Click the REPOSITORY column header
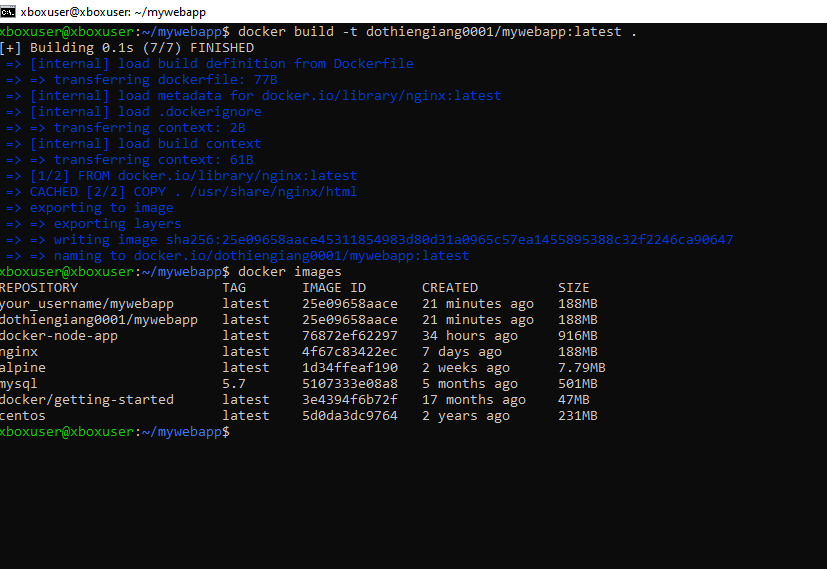827x569 pixels. point(39,288)
